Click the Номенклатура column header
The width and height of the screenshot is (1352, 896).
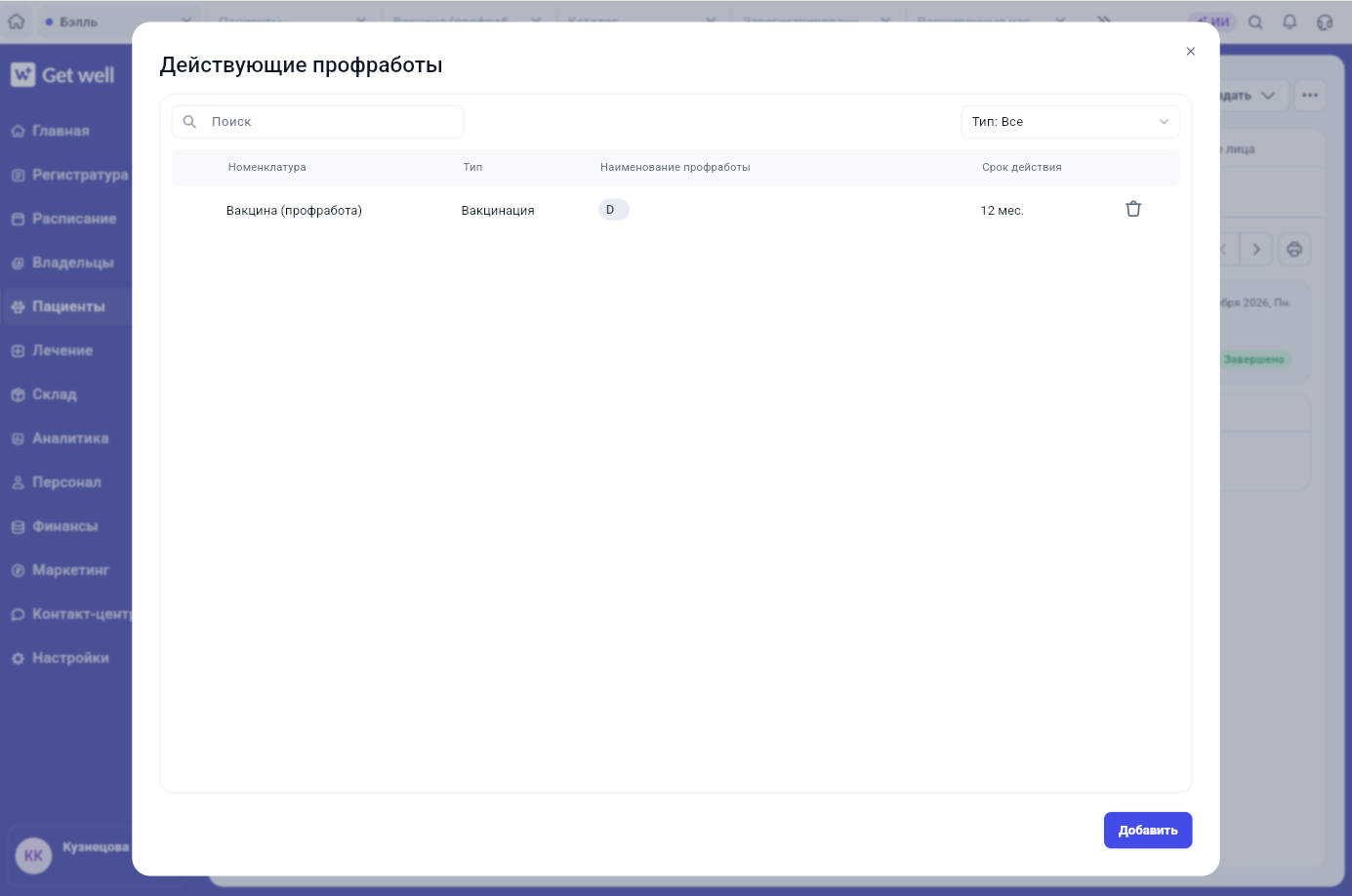click(x=267, y=167)
